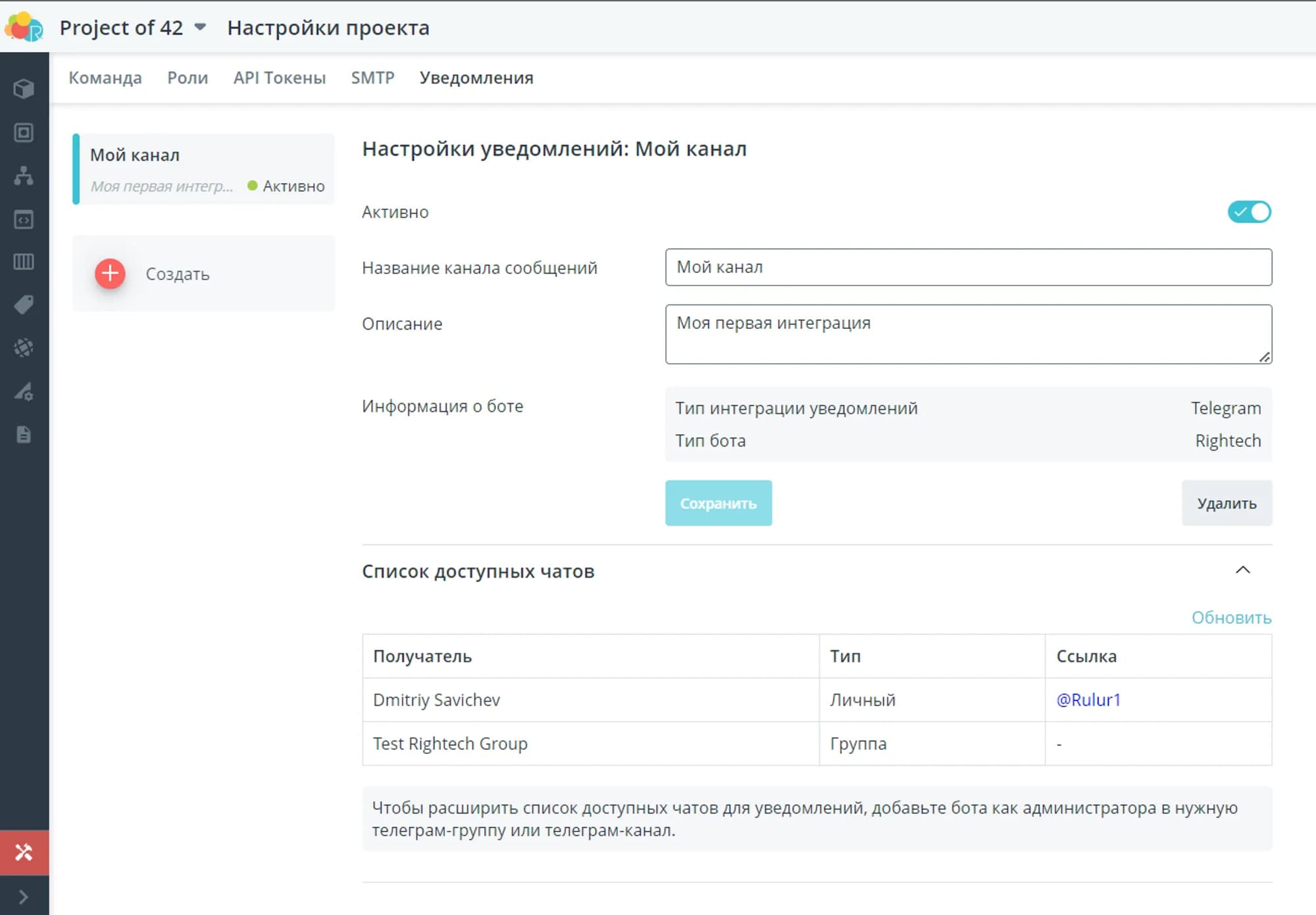Click the Удалить button
The image size is (1316, 915).
(x=1227, y=503)
